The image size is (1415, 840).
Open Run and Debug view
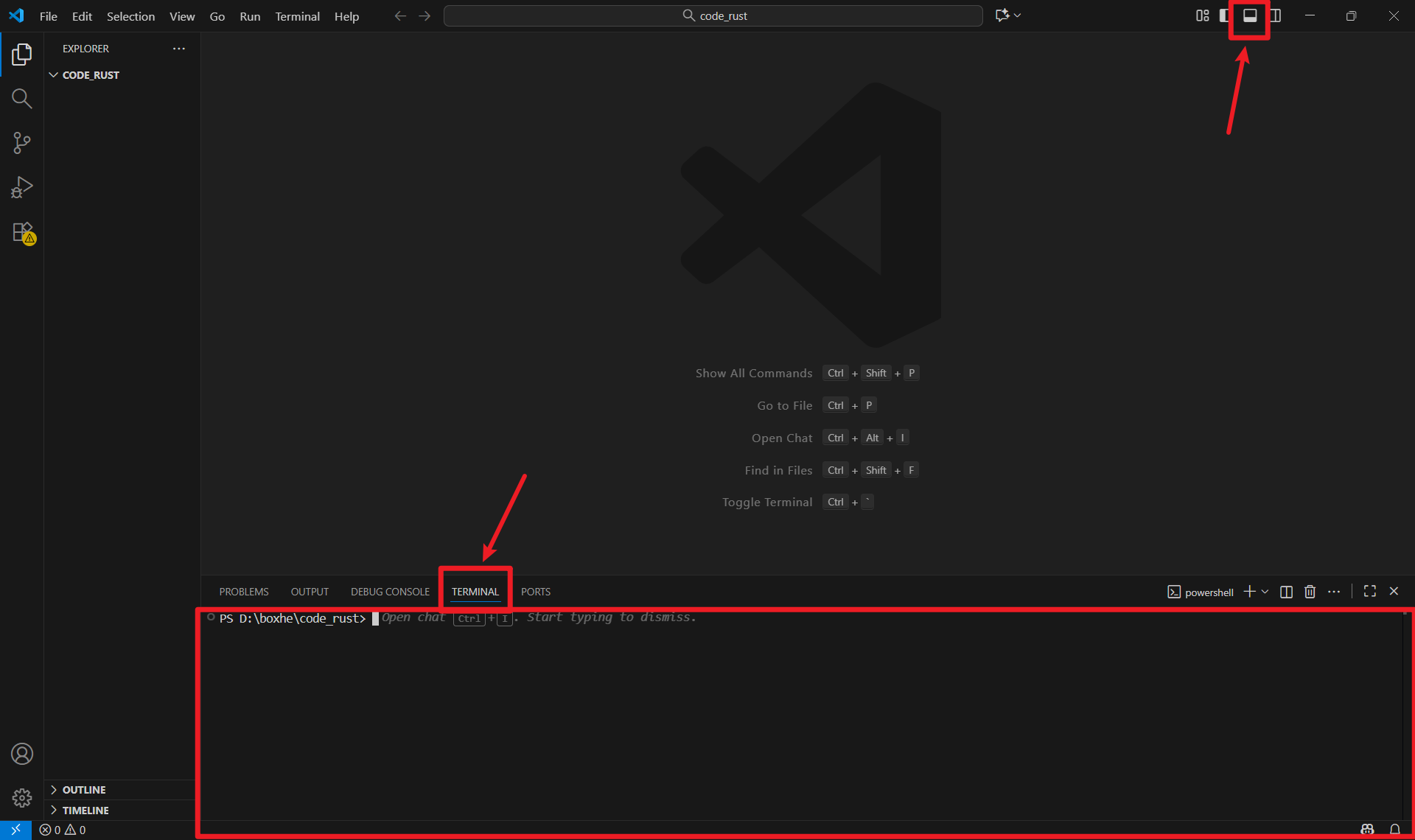(x=21, y=187)
